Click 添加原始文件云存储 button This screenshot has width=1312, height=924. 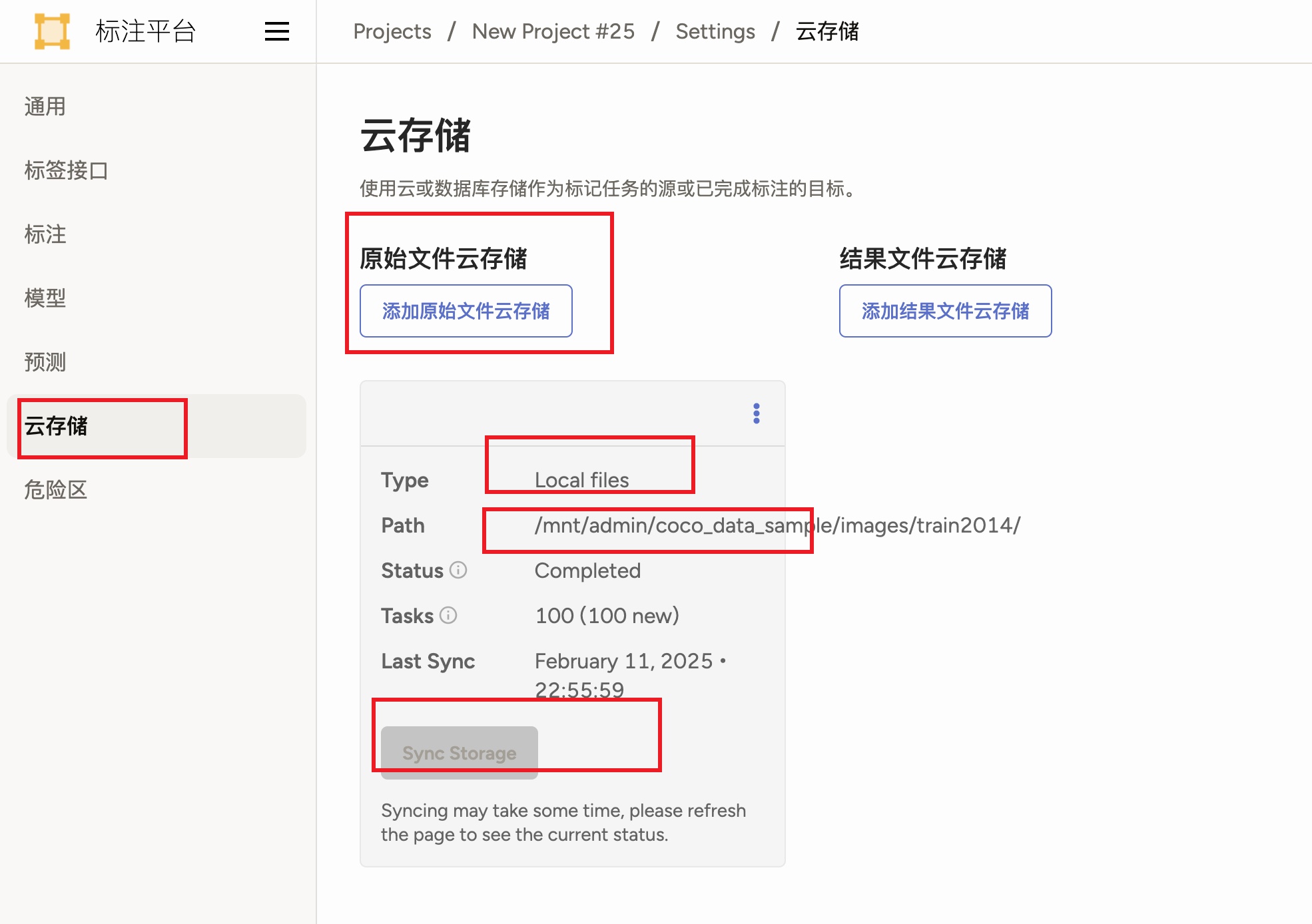(465, 311)
